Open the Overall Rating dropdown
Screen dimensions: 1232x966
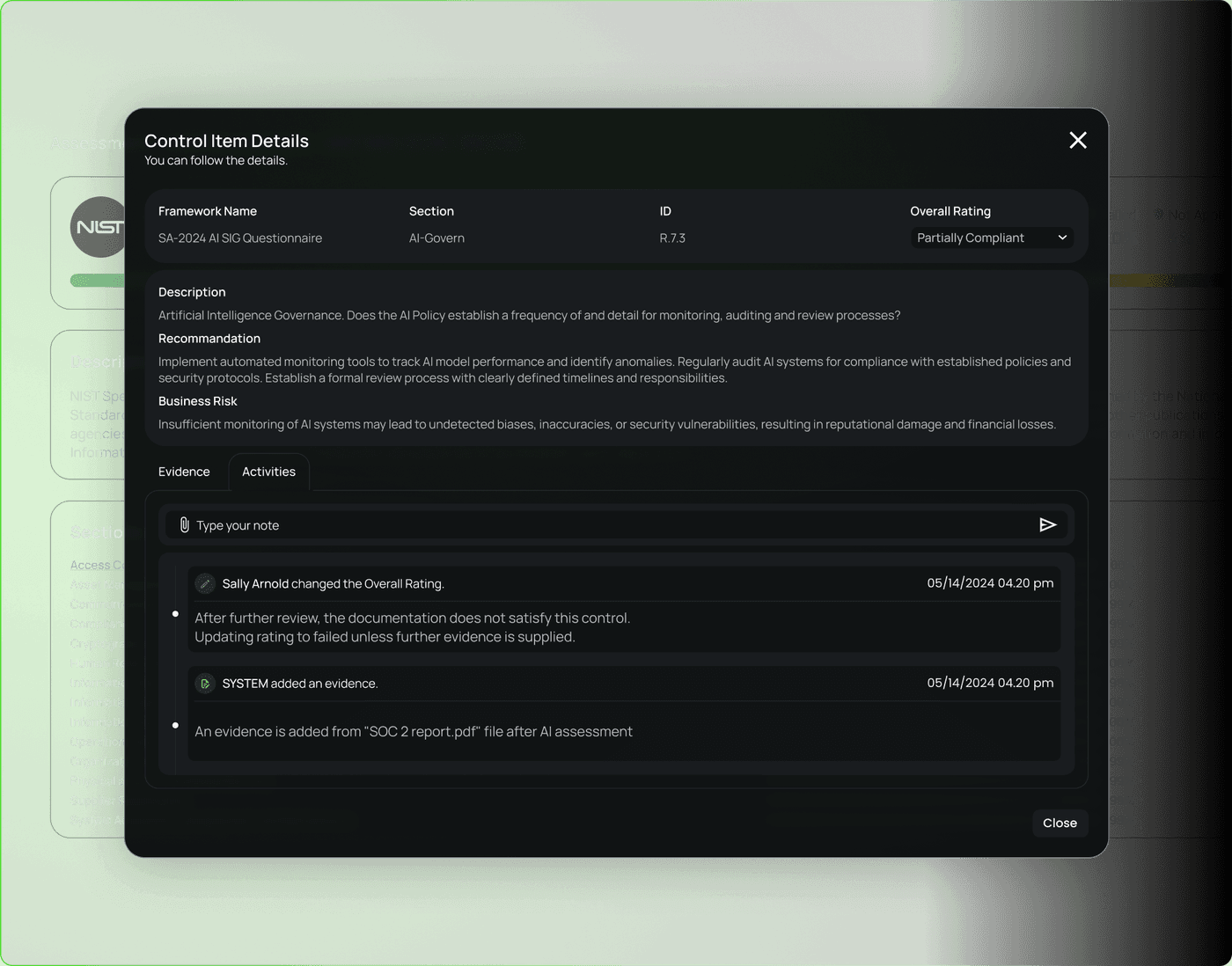tap(991, 238)
